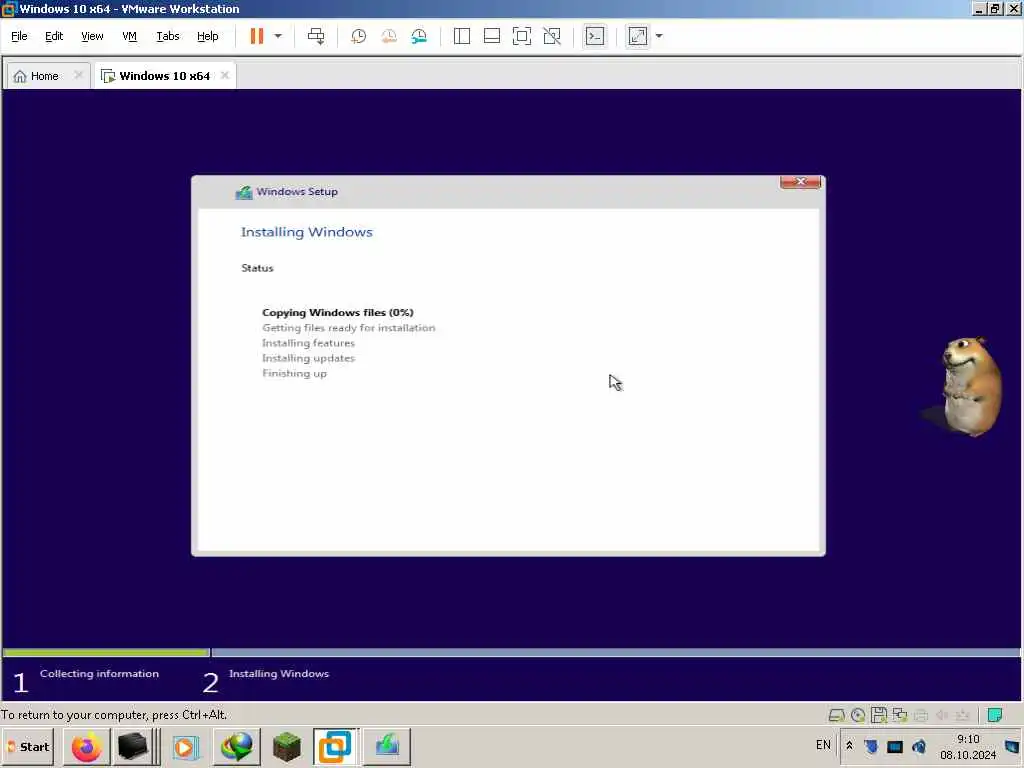Click the Installing updates status line
The image size is (1024, 768).
(308, 358)
